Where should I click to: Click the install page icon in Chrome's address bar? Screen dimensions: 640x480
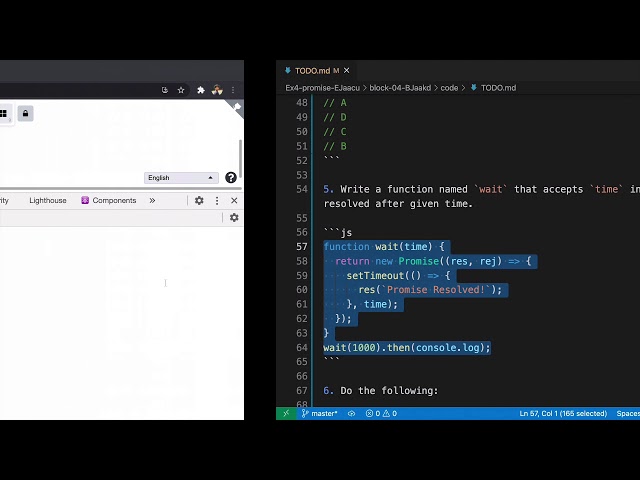[x=164, y=90]
